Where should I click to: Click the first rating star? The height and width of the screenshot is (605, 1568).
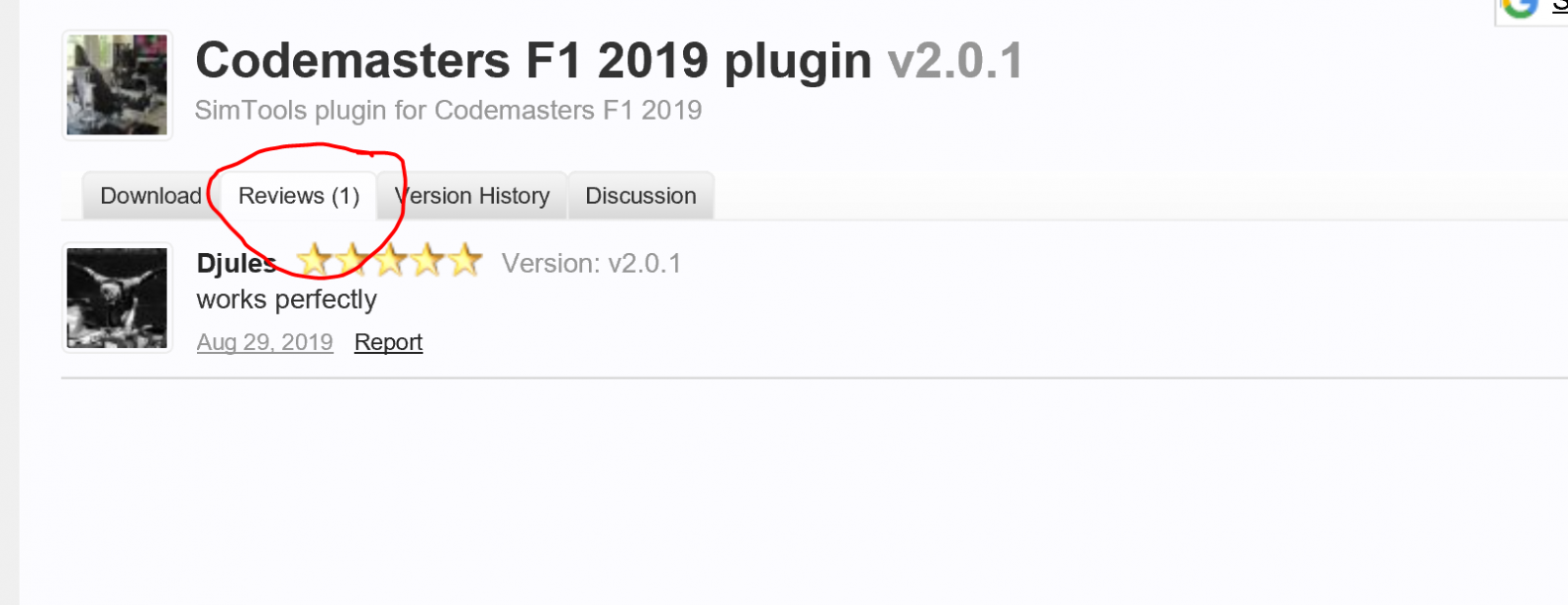pyautogui.click(x=314, y=261)
